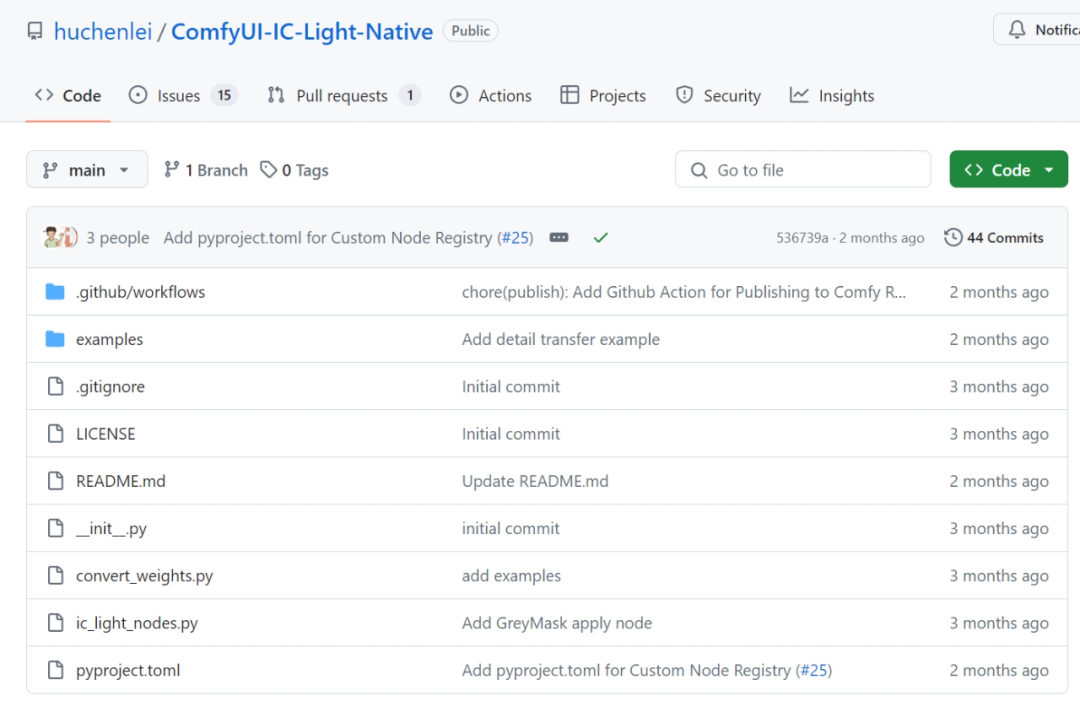Open the convert_weights.py file

(x=145, y=575)
